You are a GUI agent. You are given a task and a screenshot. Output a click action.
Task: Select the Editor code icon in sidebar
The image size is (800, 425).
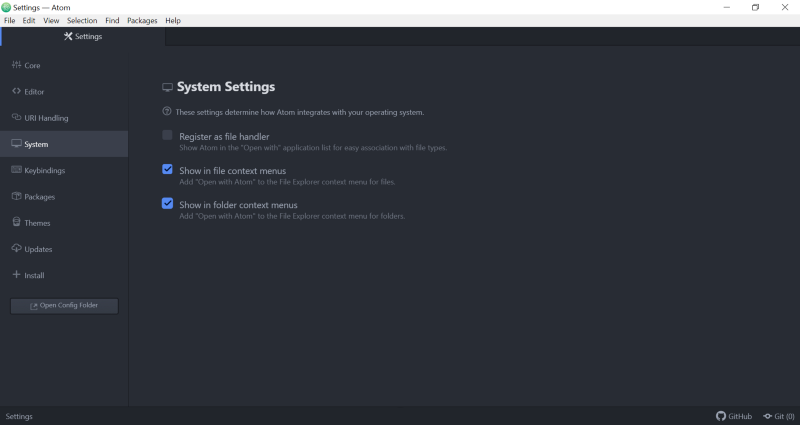(x=16, y=92)
